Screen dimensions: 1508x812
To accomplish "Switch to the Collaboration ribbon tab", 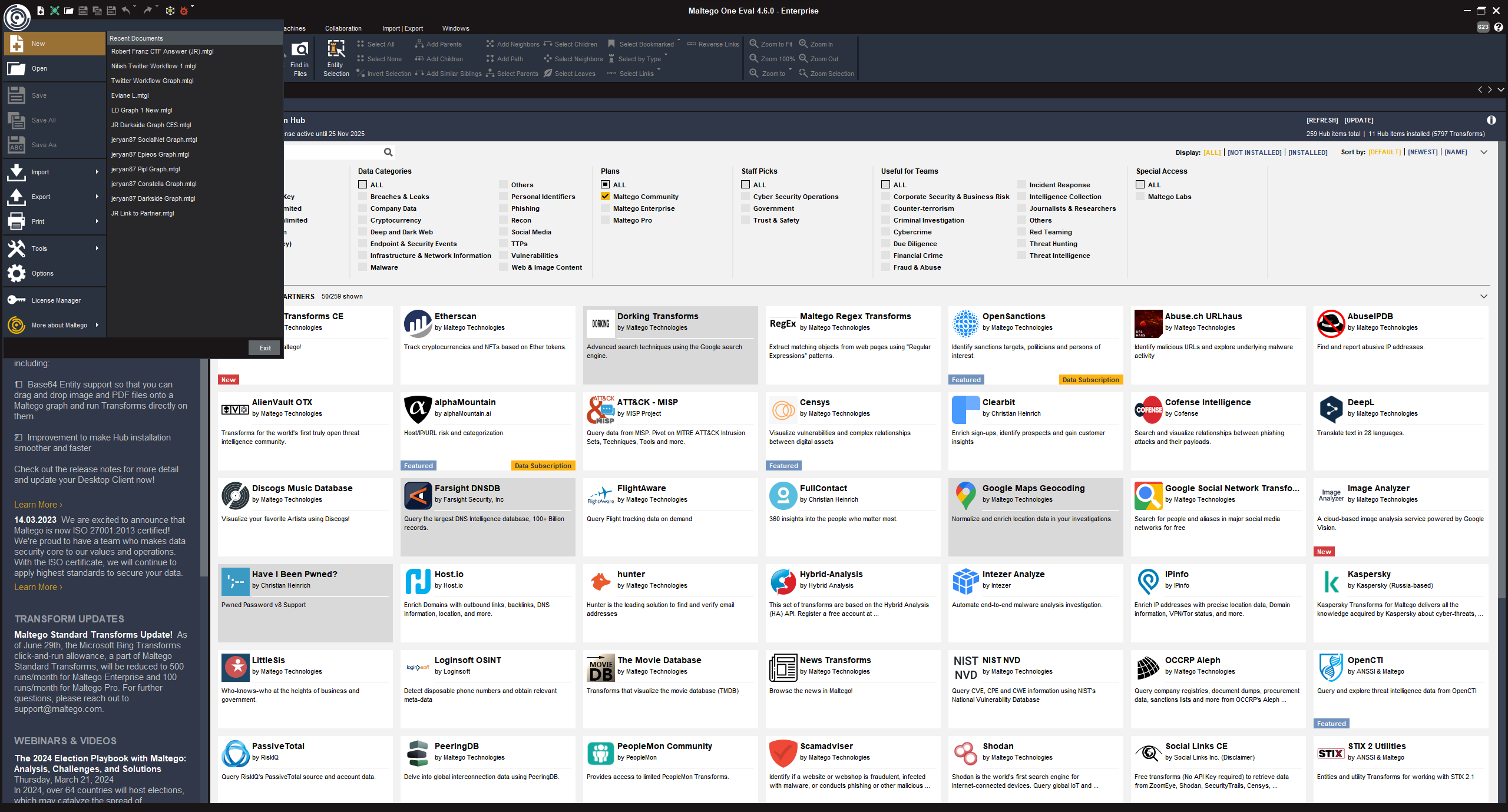I will (x=343, y=28).
